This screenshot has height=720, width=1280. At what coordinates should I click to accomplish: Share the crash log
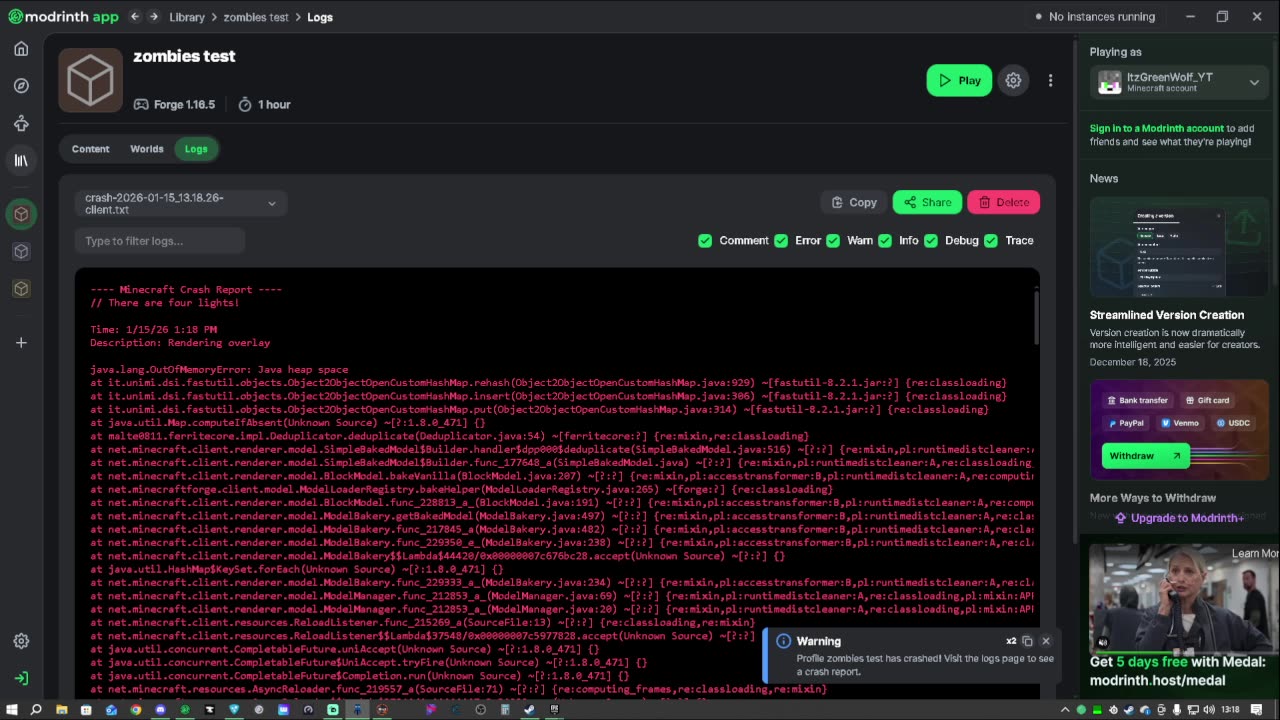click(927, 203)
